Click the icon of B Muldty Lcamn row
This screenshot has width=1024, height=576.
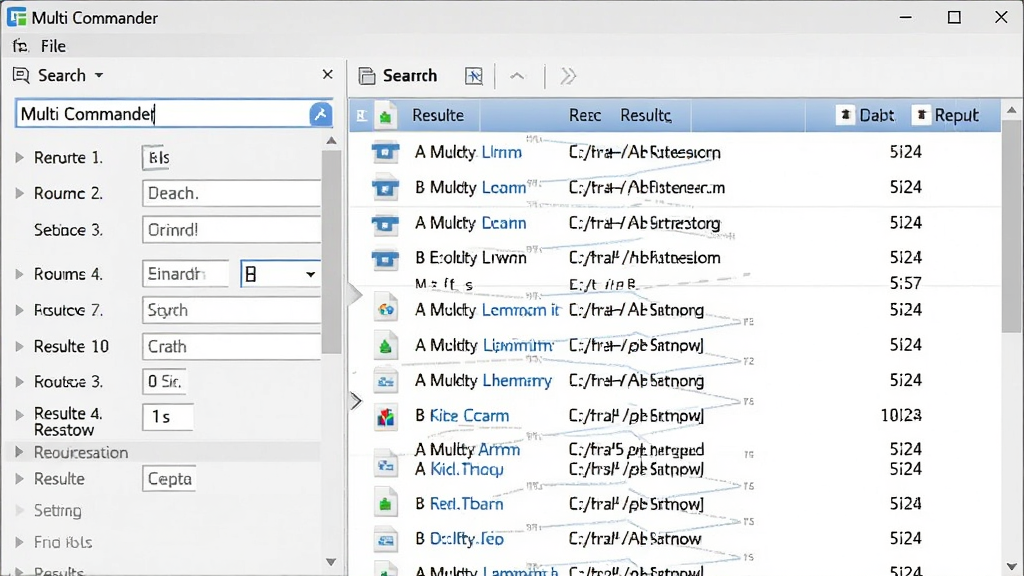tap(385, 188)
